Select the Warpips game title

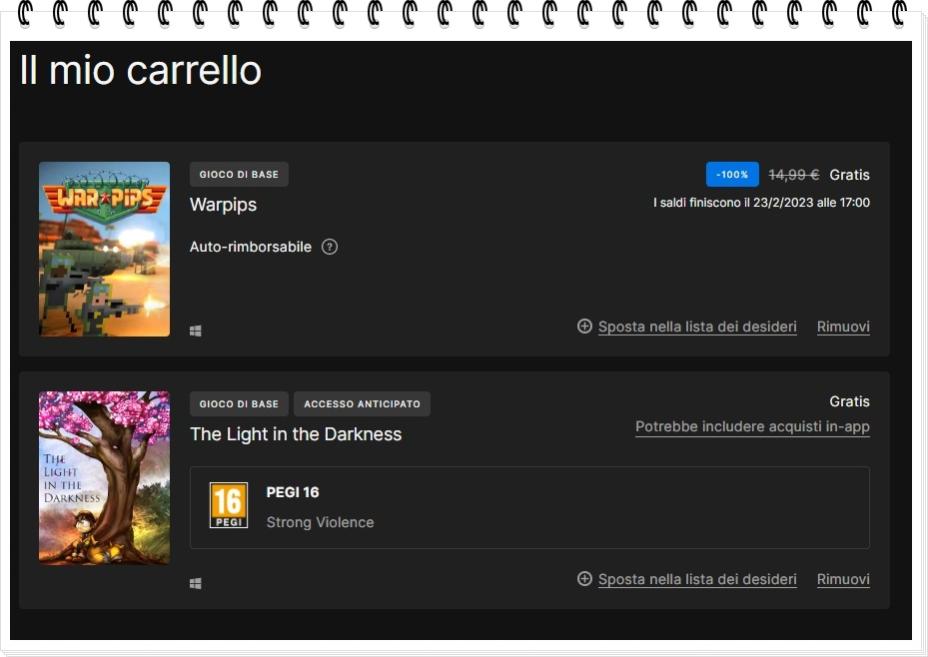(x=225, y=205)
